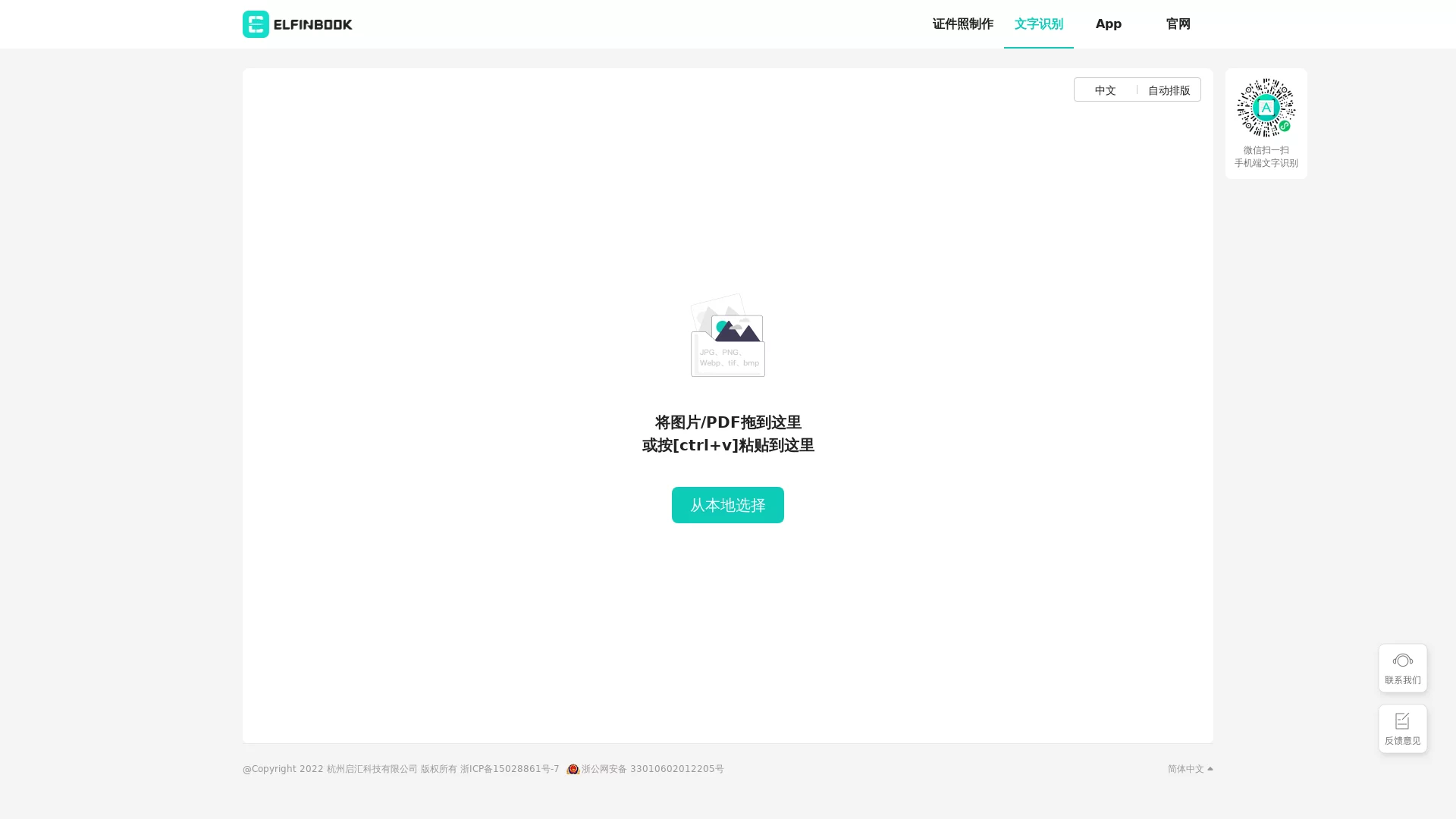Click the 将图片/PDF拖到这里 drop area text
Image resolution: width=1456 pixels, height=819 pixels.
[x=727, y=422]
